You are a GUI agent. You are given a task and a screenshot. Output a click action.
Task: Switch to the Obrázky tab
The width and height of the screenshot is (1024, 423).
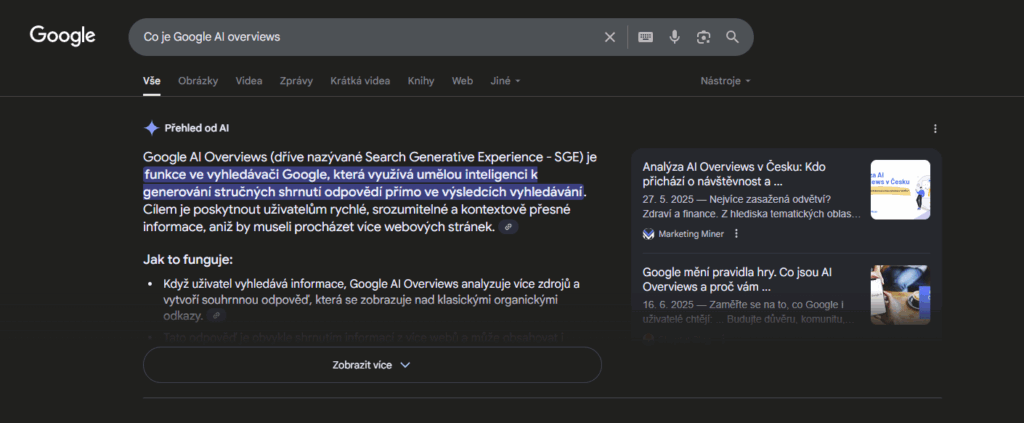(x=198, y=81)
